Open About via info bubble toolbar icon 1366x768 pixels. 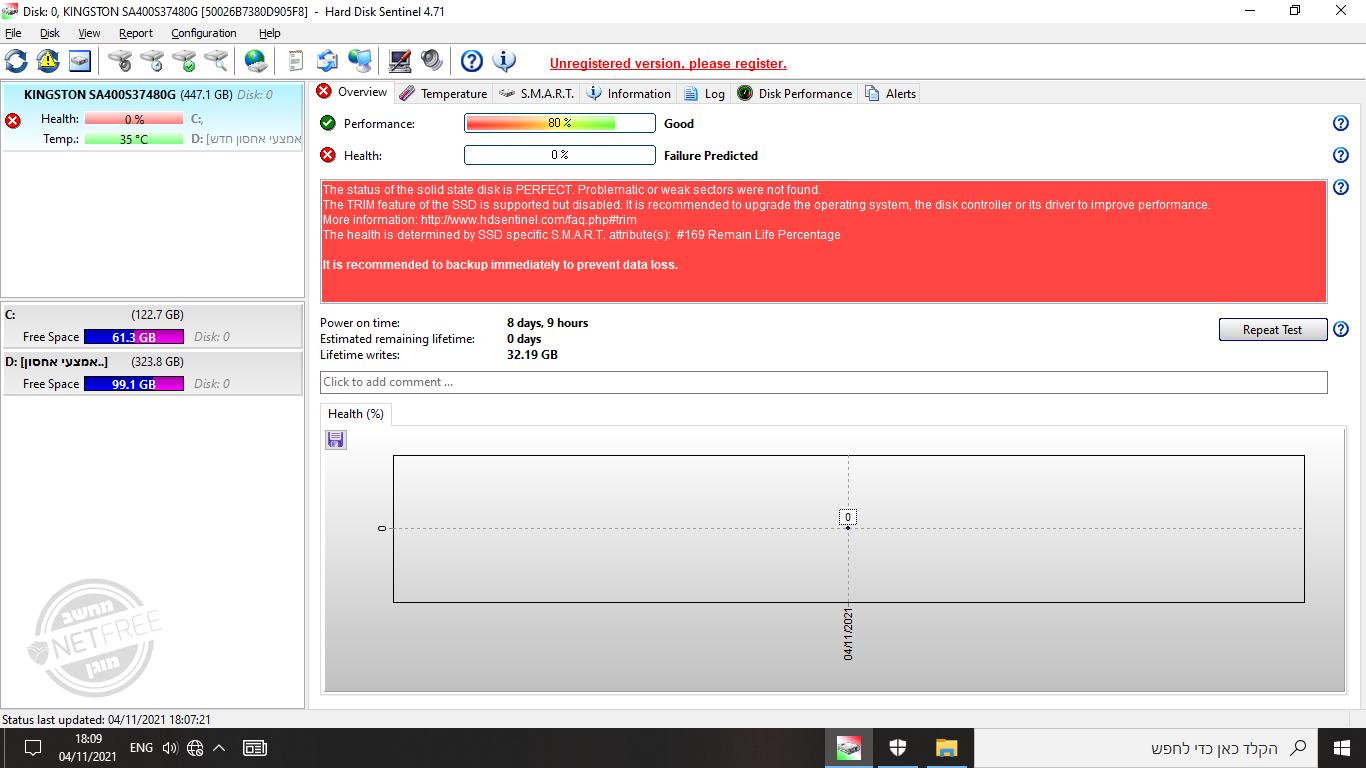coord(504,61)
